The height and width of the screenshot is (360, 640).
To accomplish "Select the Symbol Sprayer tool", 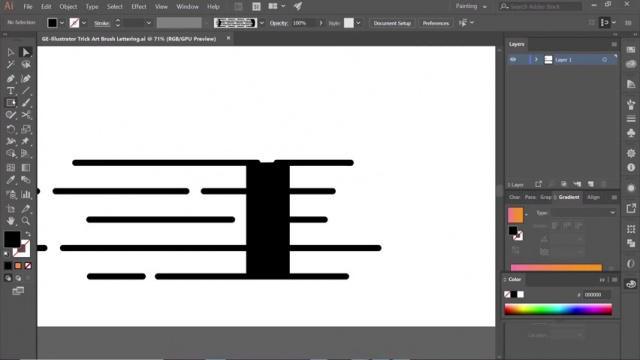I will coord(11,195).
